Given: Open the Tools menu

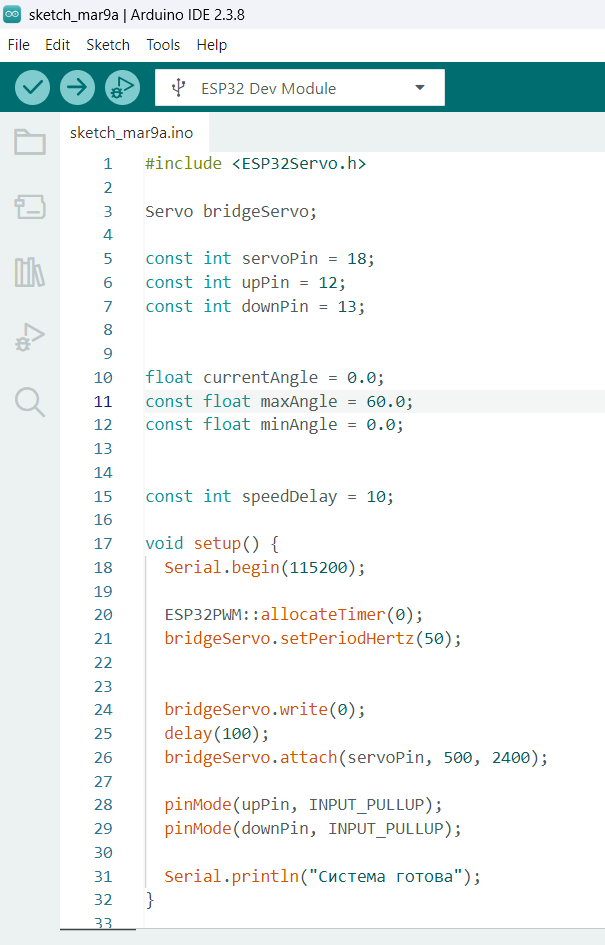Looking at the screenshot, I should pyautogui.click(x=163, y=45).
